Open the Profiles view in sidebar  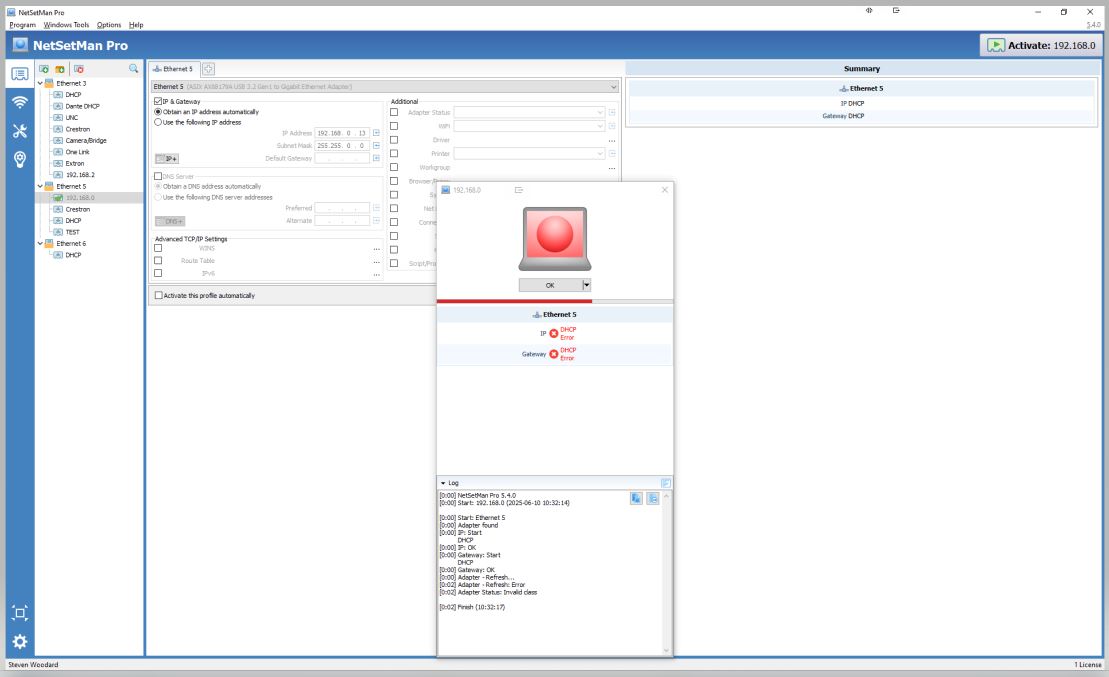20,74
